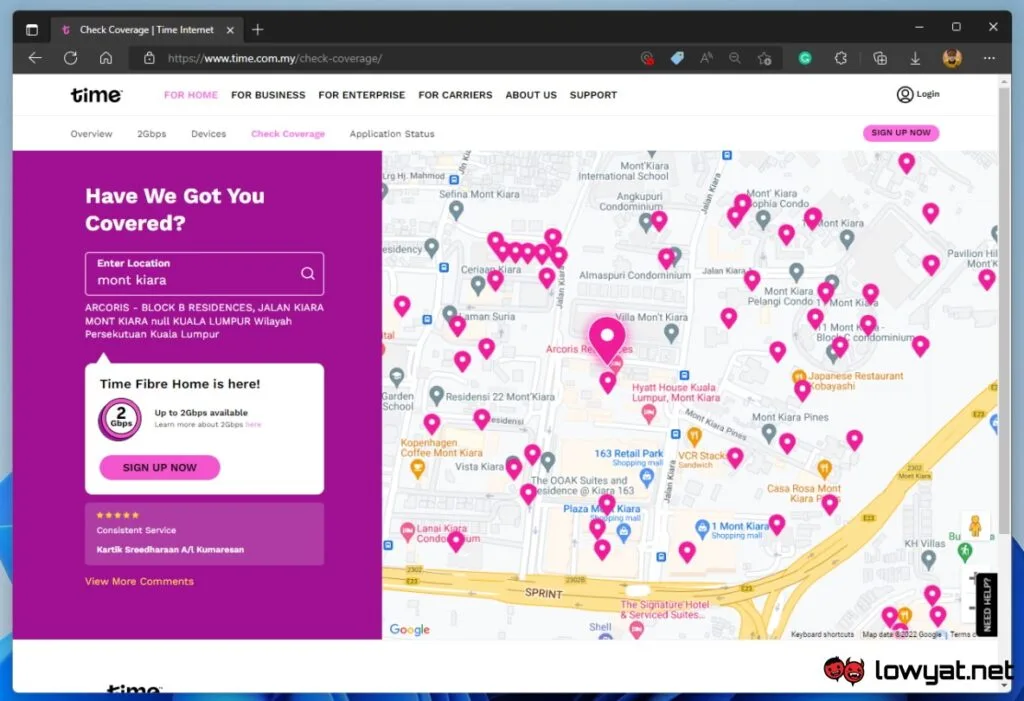The width and height of the screenshot is (1024, 701).
Task: Click the 163 Retail Park shopping marker
Action: click(x=647, y=477)
